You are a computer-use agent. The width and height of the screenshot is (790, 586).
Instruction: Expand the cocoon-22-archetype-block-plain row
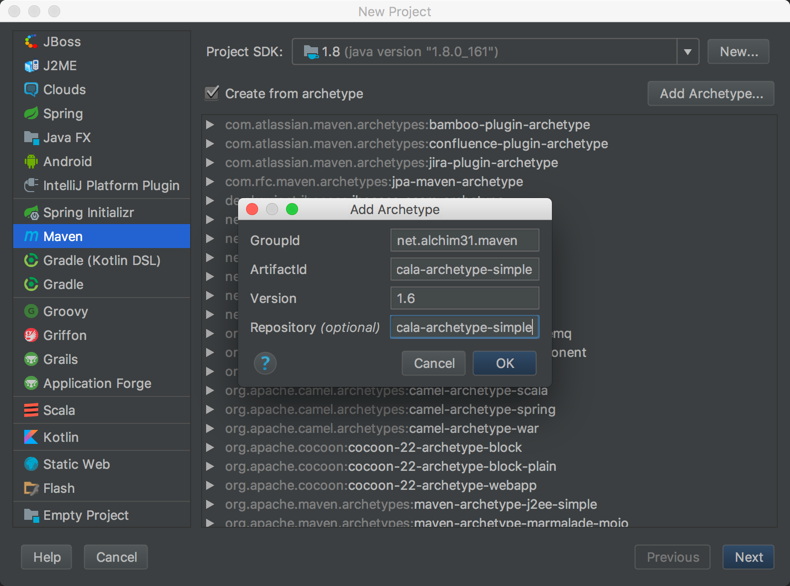pos(210,467)
